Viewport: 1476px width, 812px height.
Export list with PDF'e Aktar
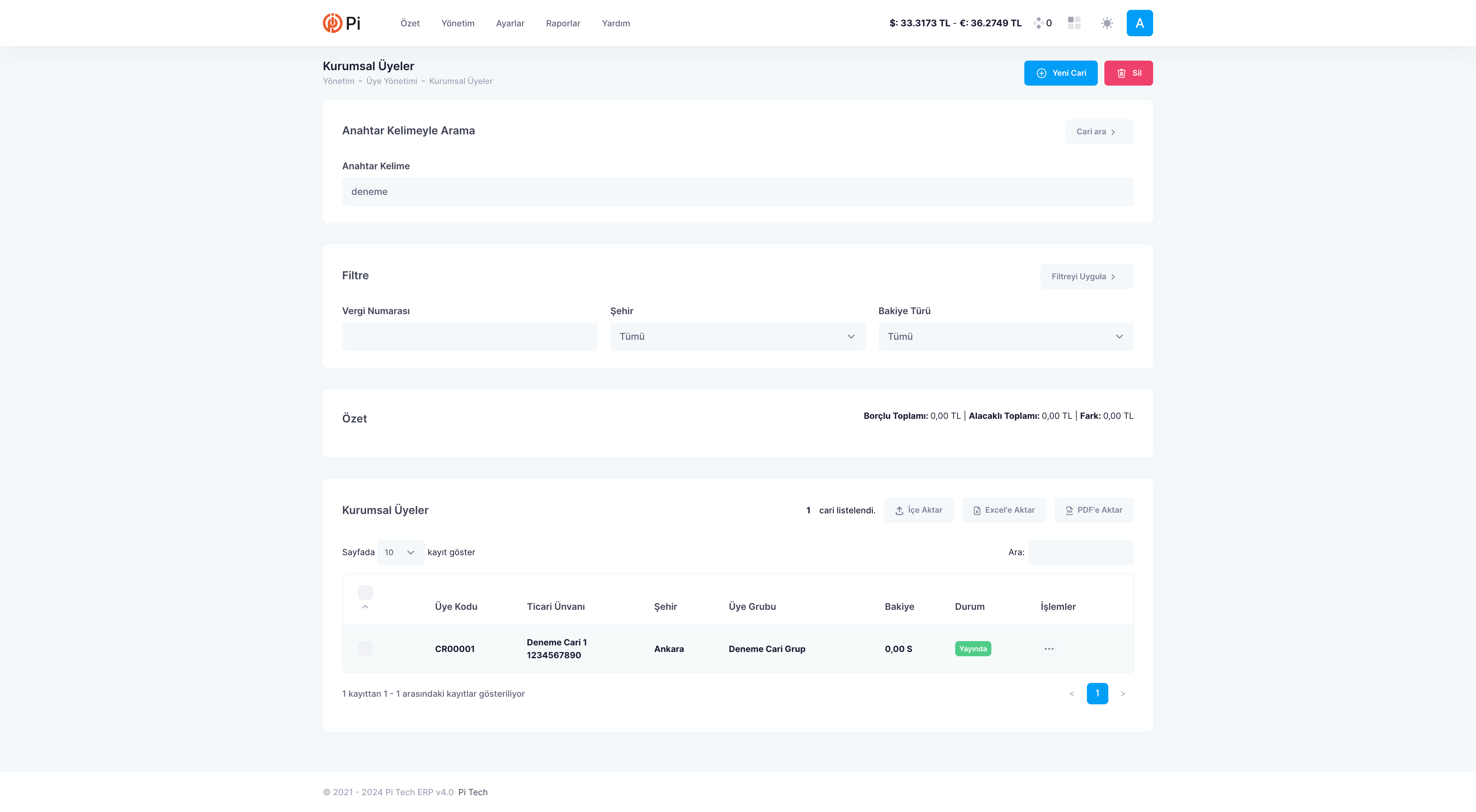pos(1094,510)
